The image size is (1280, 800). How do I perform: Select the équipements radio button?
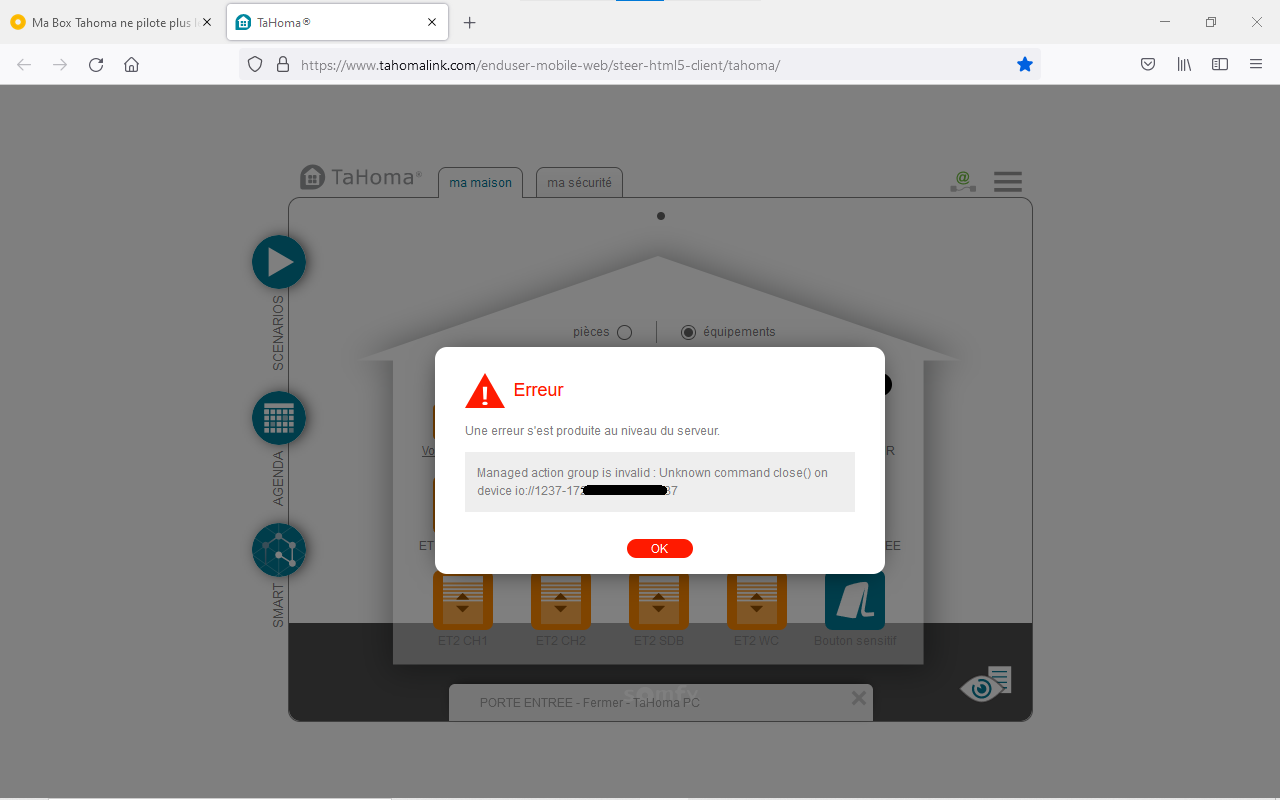[x=688, y=333]
